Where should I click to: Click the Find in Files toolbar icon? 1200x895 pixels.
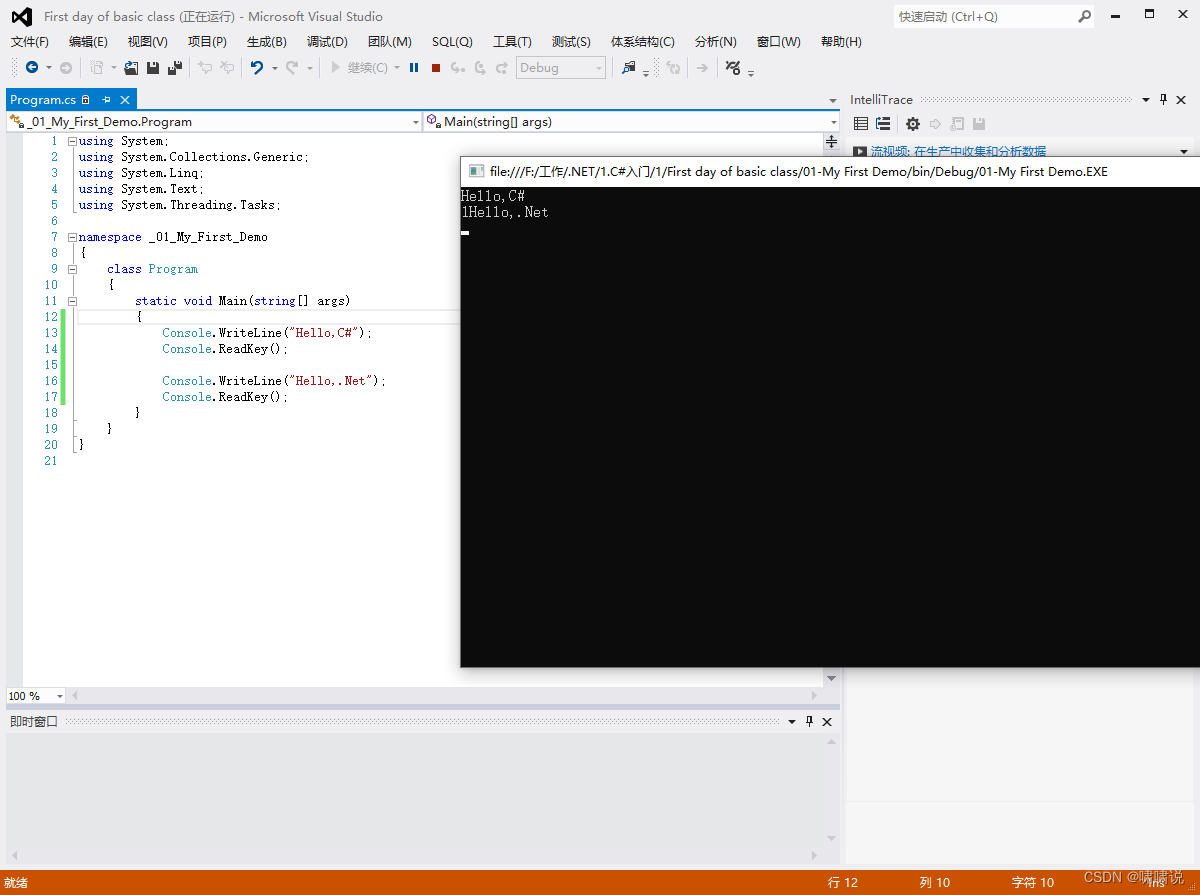pyautogui.click(x=629, y=67)
